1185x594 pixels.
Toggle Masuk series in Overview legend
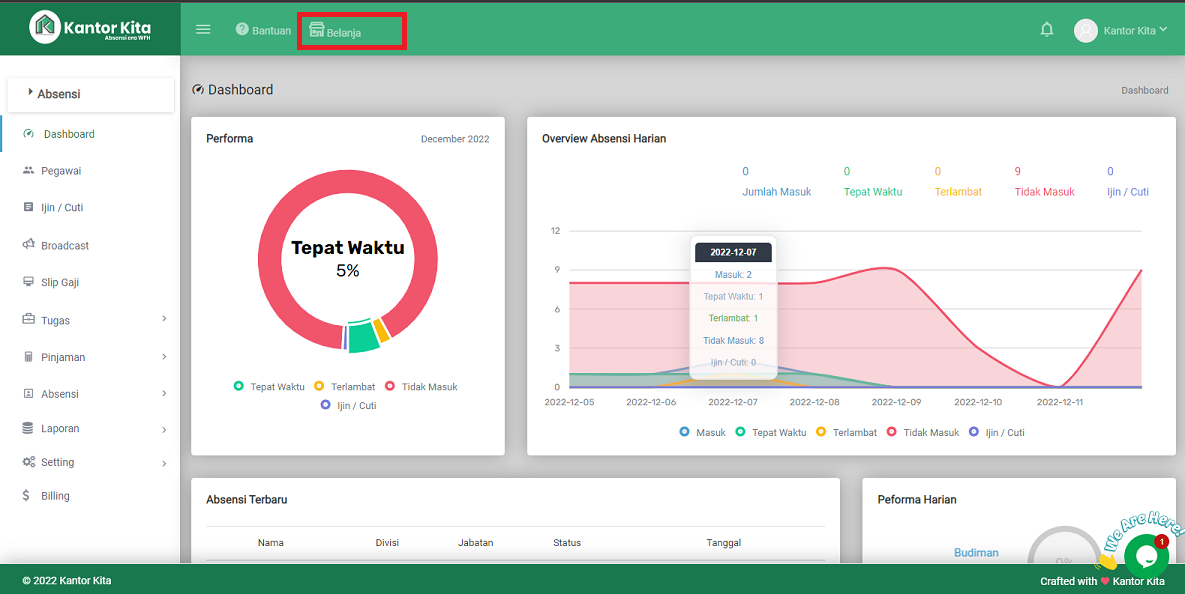702,432
